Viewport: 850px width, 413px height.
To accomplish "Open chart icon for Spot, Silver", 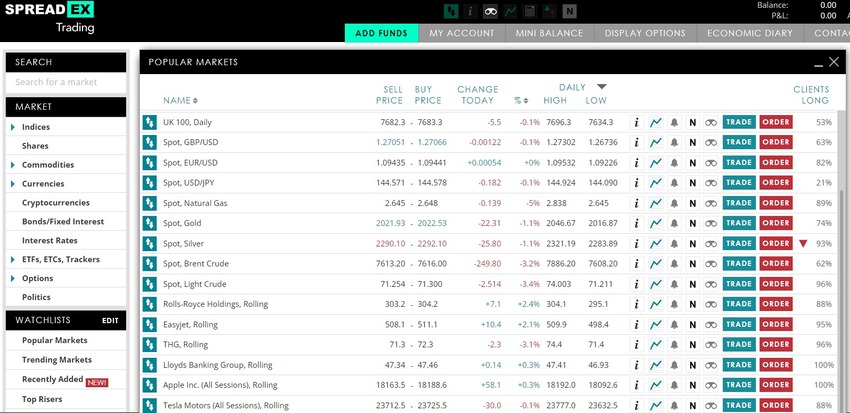I will pos(656,243).
